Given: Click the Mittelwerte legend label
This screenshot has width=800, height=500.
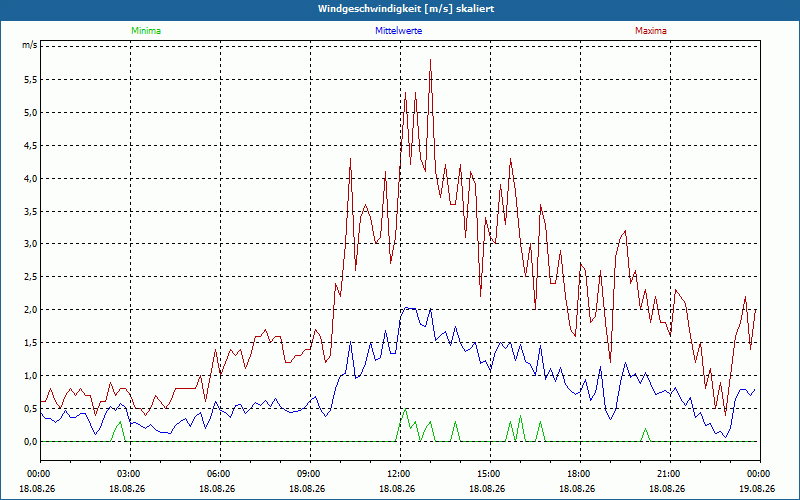Looking at the screenshot, I should point(398,31).
